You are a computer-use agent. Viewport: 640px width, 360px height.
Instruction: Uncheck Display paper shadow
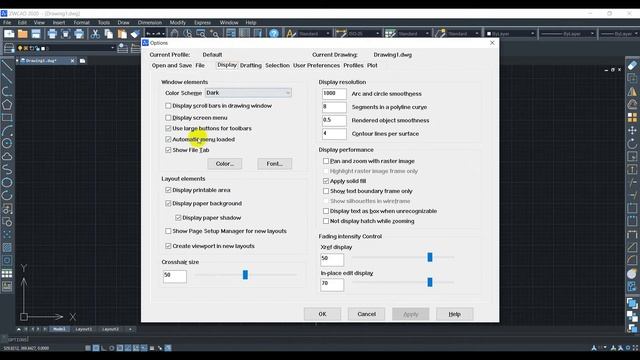[x=178, y=218]
